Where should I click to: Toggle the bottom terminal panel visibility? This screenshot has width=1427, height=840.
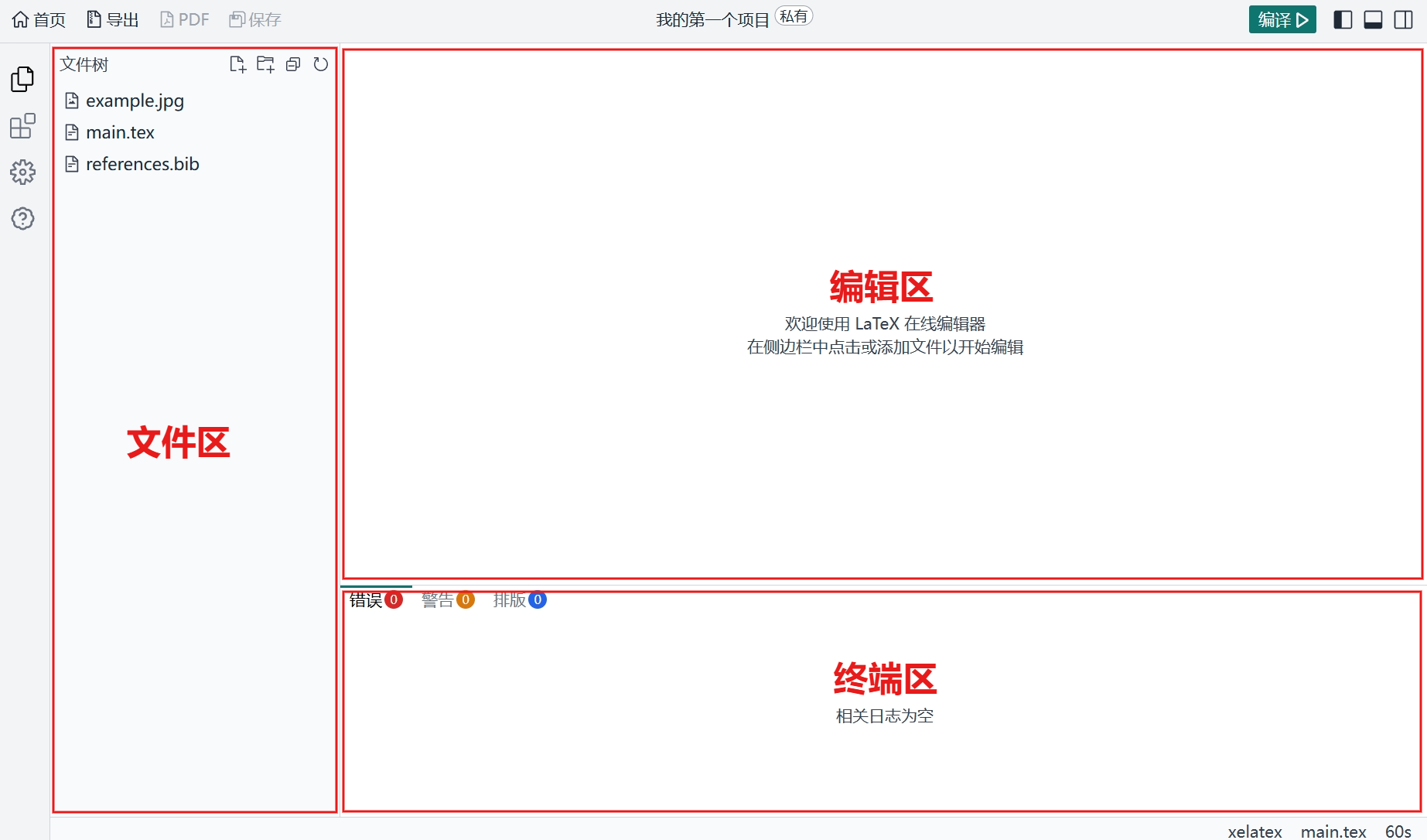pyautogui.click(x=1373, y=20)
